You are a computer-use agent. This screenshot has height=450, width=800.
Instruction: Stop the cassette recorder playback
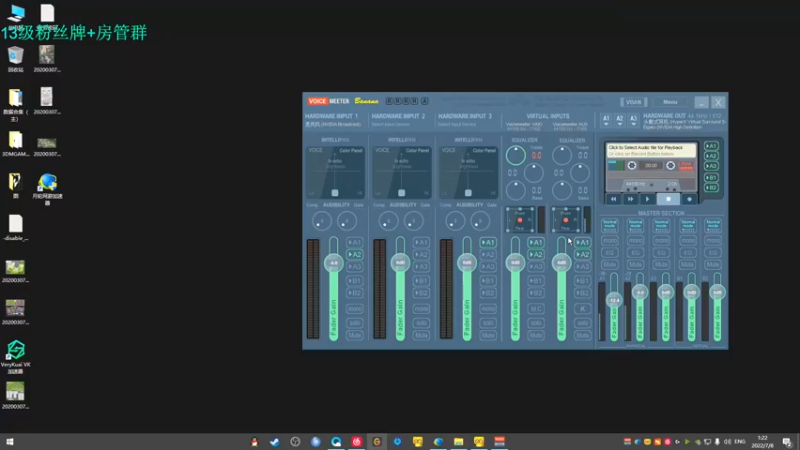tap(668, 199)
